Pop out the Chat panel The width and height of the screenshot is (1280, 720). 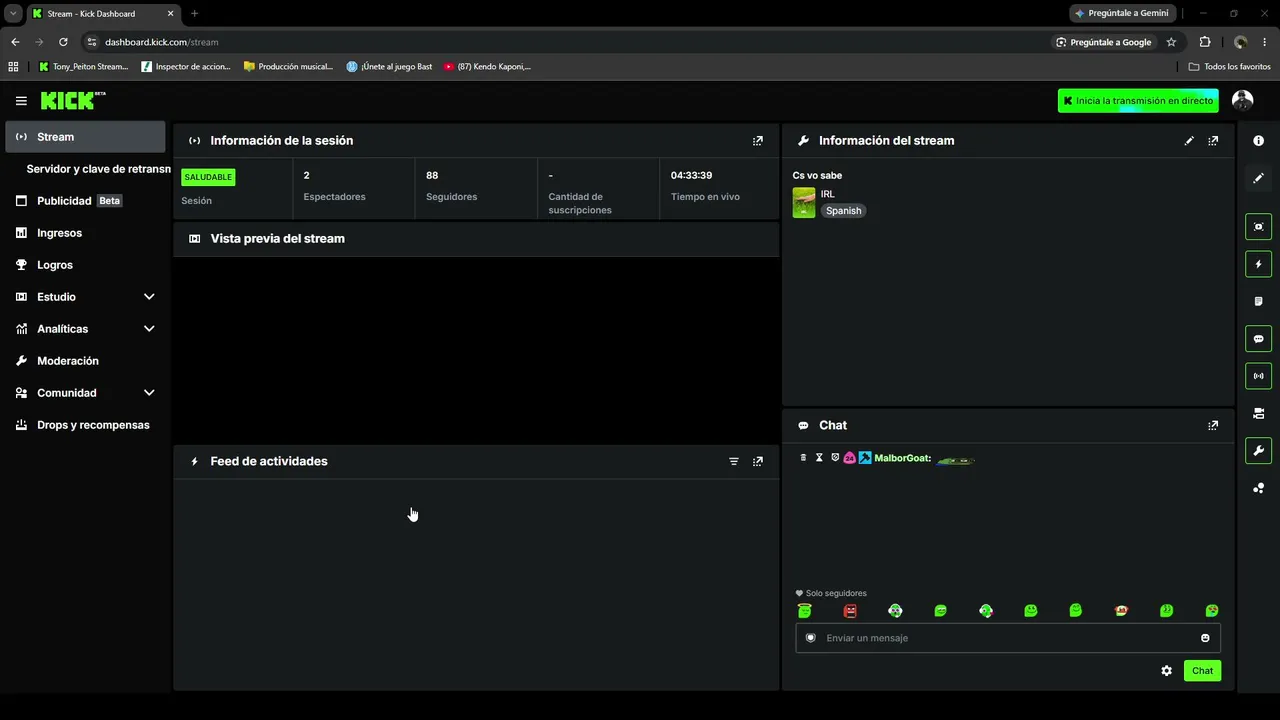(1213, 425)
